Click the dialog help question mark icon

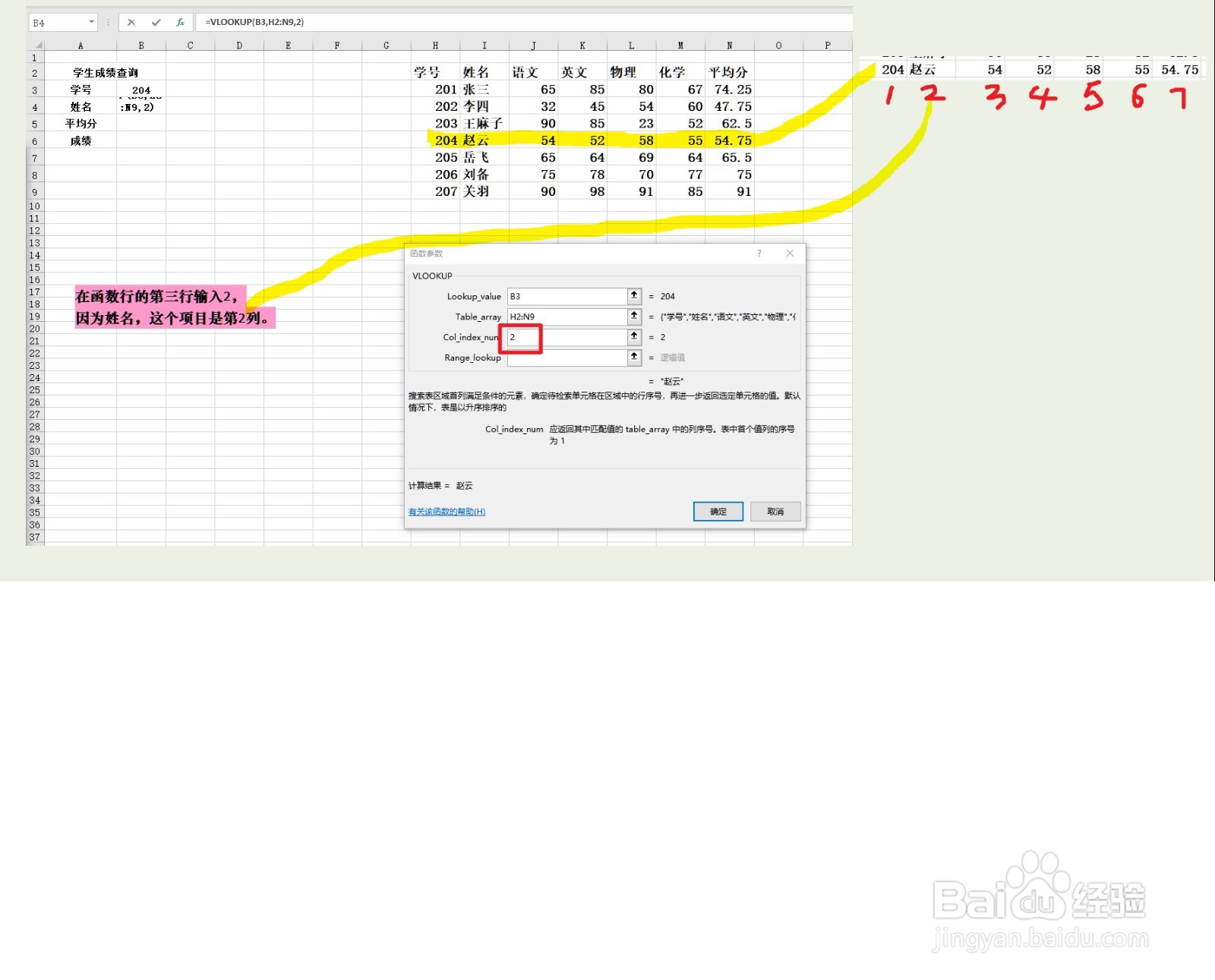coord(759,254)
